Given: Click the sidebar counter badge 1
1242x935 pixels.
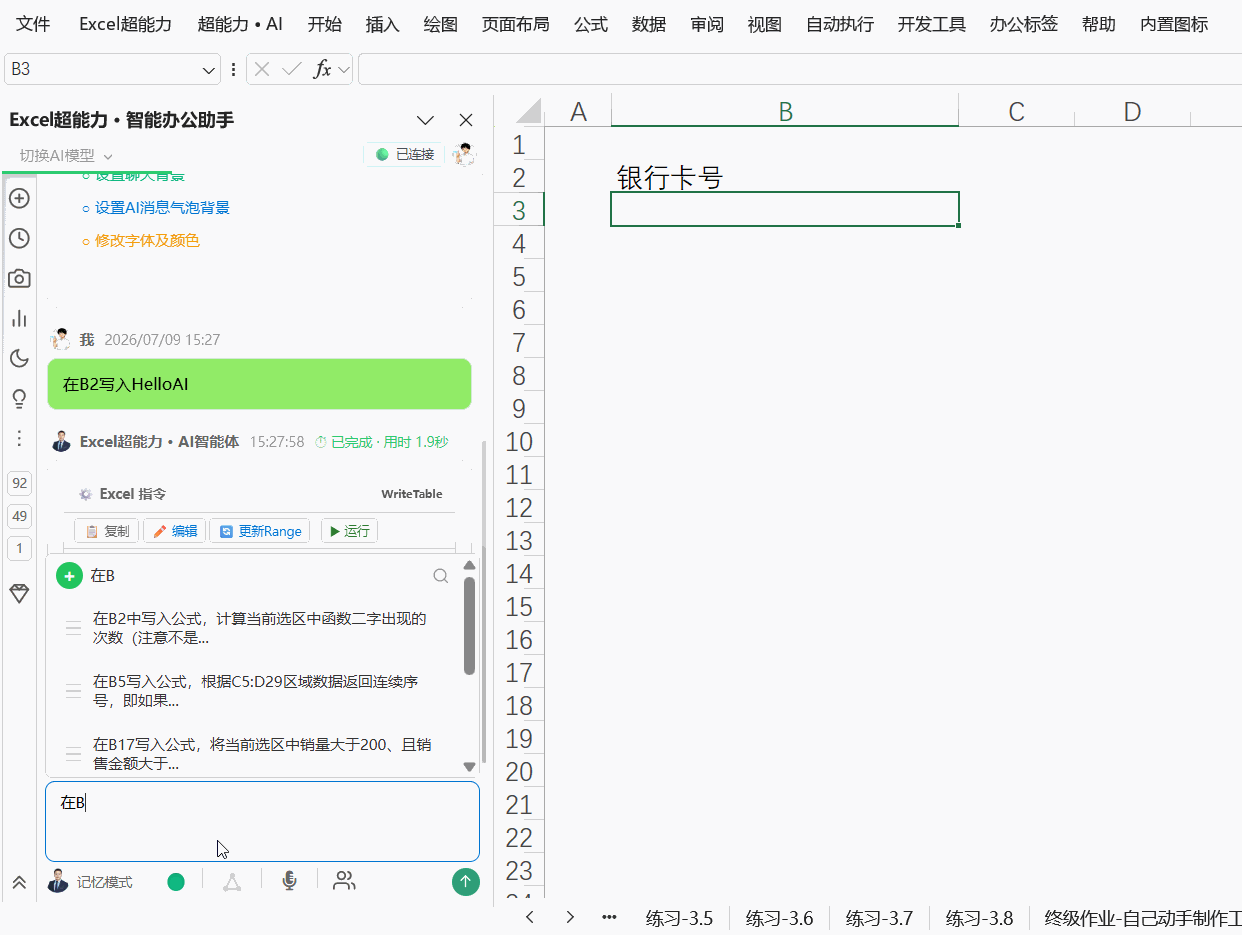Looking at the screenshot, I should (19, 548).
